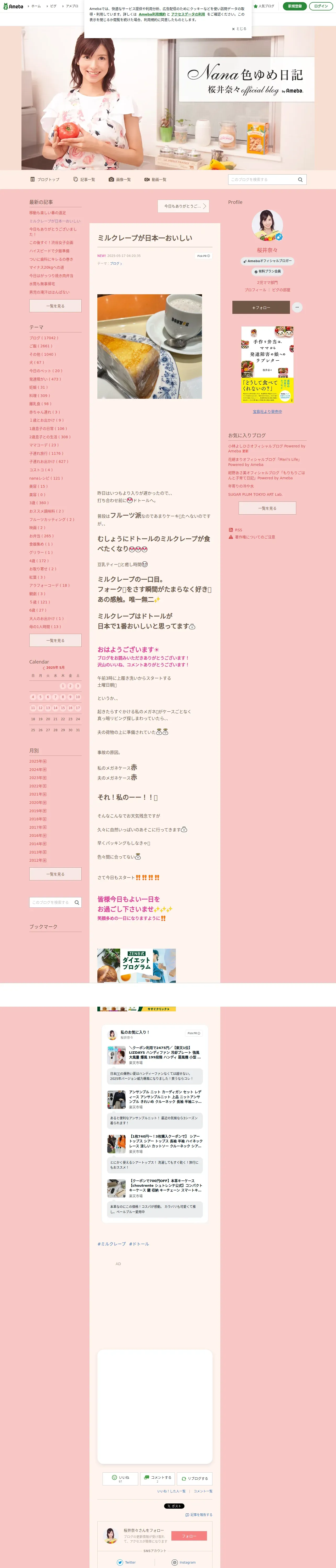Open the 宝島社より発売中 link
This screenshot has width=336, height=1568.
click(267, 412)
